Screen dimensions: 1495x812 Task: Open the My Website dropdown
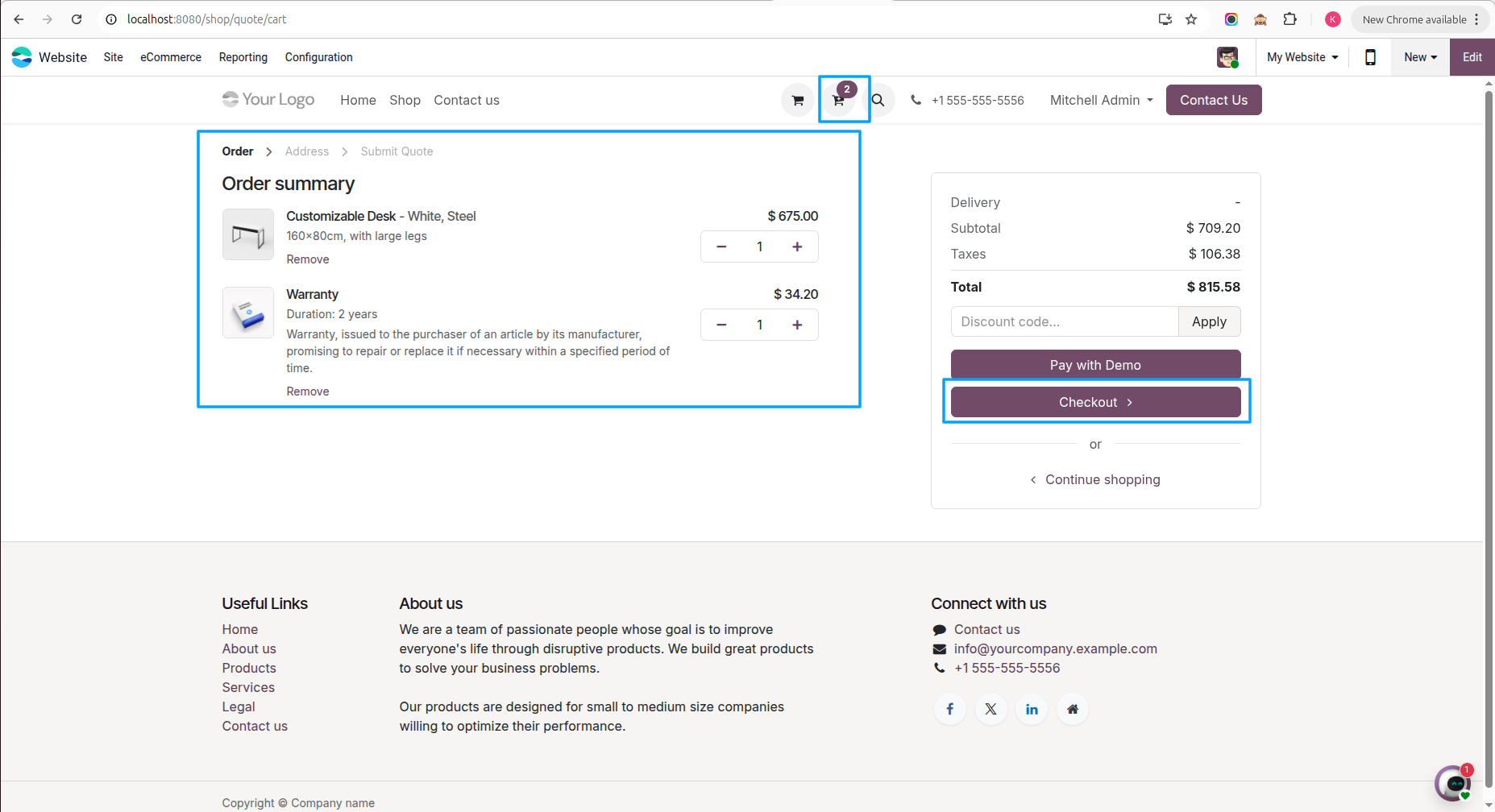1300,57
